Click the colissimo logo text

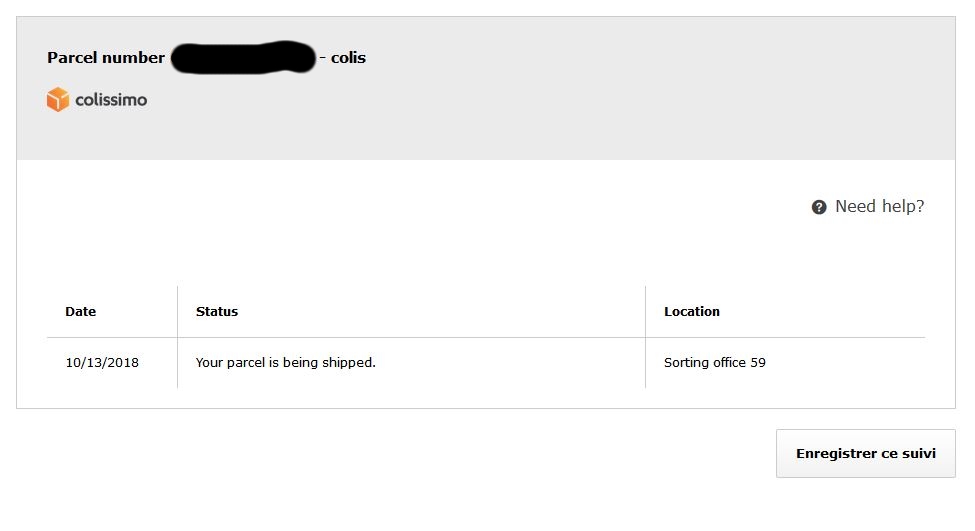coord(111,100)
